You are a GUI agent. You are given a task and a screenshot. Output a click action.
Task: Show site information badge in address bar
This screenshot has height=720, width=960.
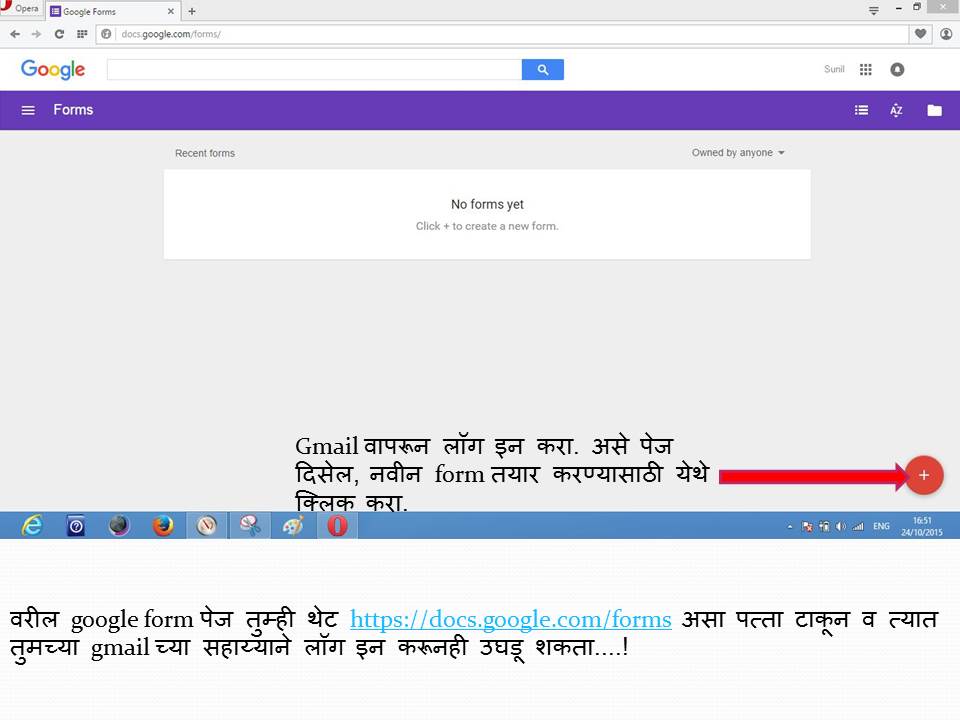point(107,34)
